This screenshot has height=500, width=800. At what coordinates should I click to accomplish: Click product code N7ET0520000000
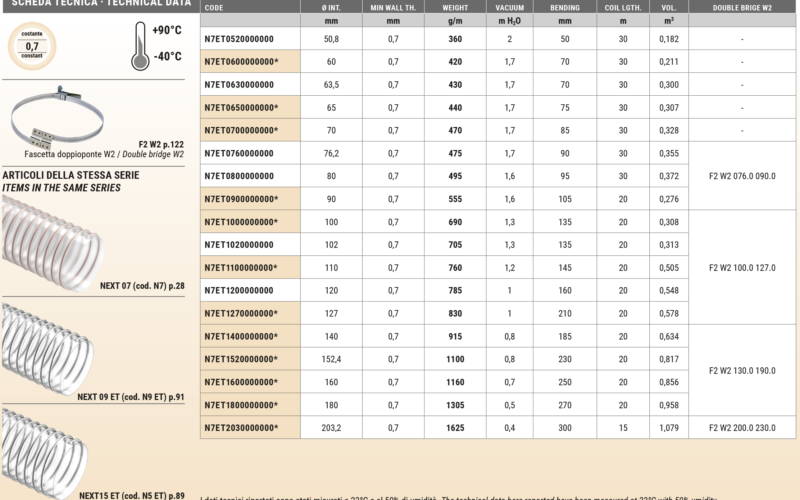click(238, 38)
